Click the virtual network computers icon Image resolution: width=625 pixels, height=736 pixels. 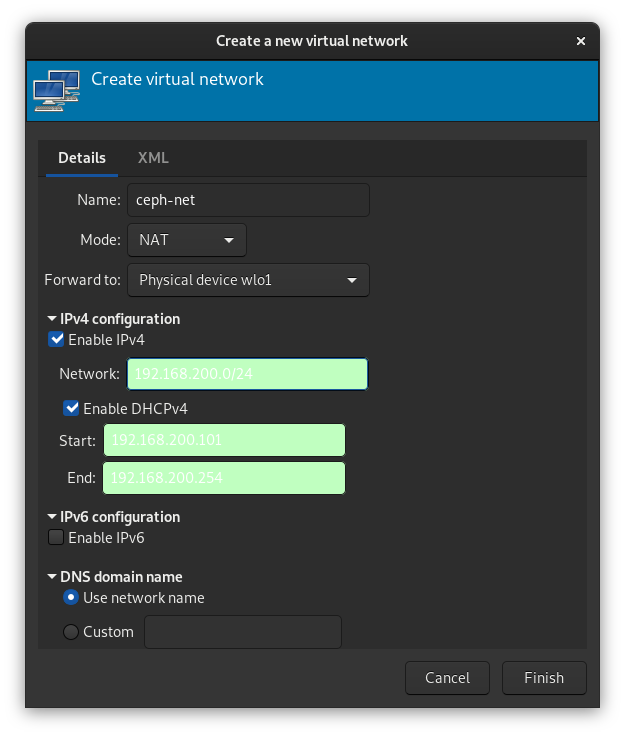click(x=56, y=91)
